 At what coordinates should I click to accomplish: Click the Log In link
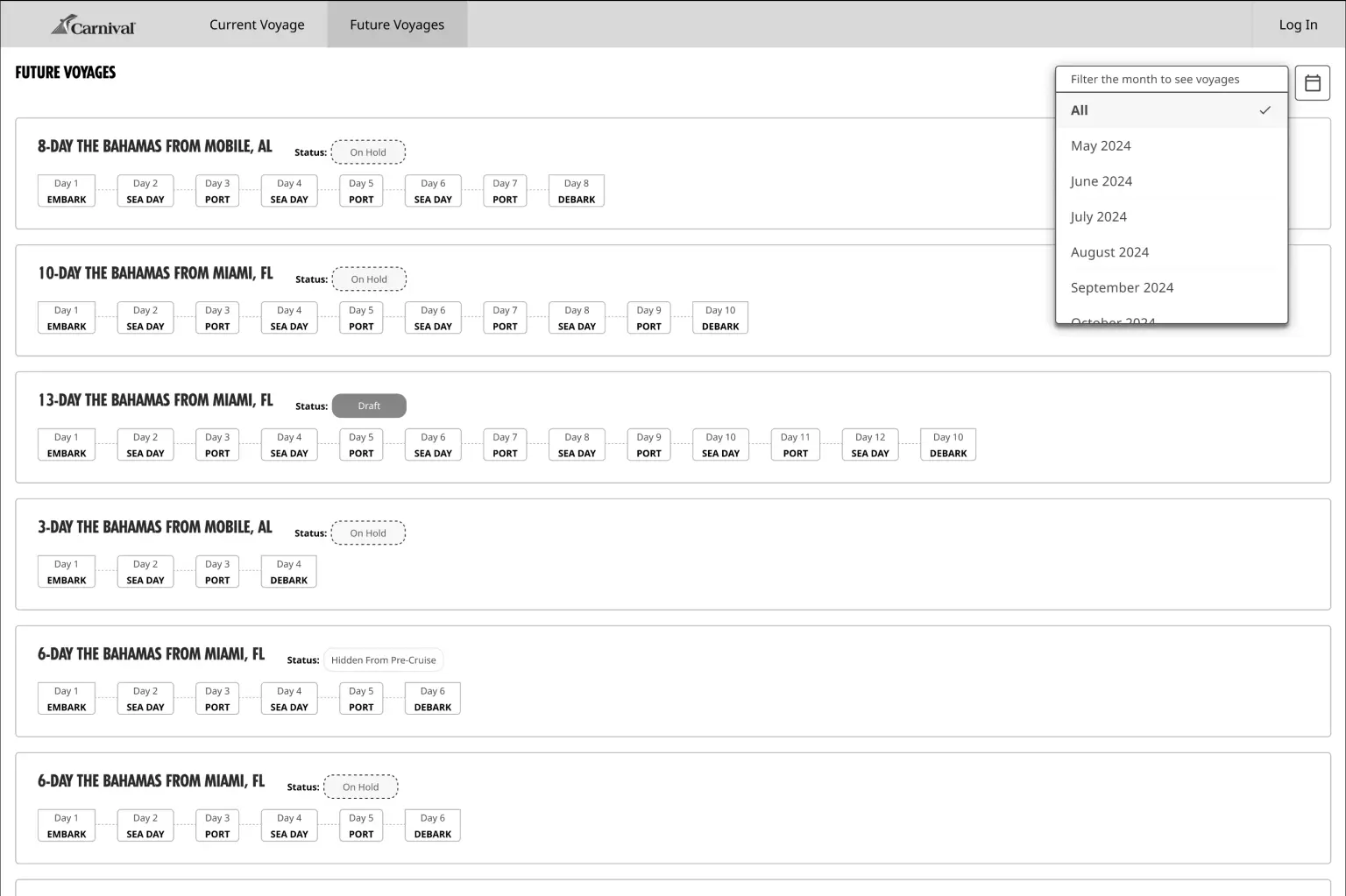point(1298,25)
